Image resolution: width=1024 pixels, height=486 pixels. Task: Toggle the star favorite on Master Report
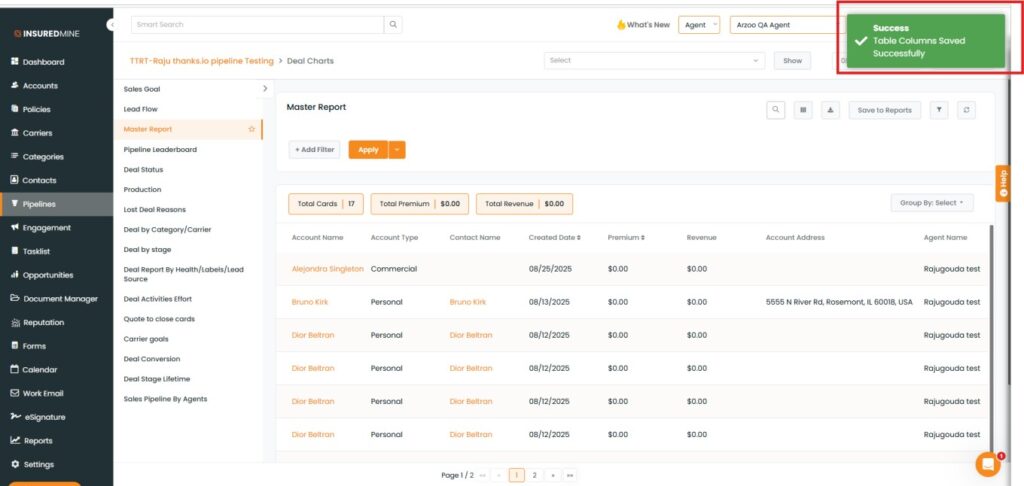(251, 129)
